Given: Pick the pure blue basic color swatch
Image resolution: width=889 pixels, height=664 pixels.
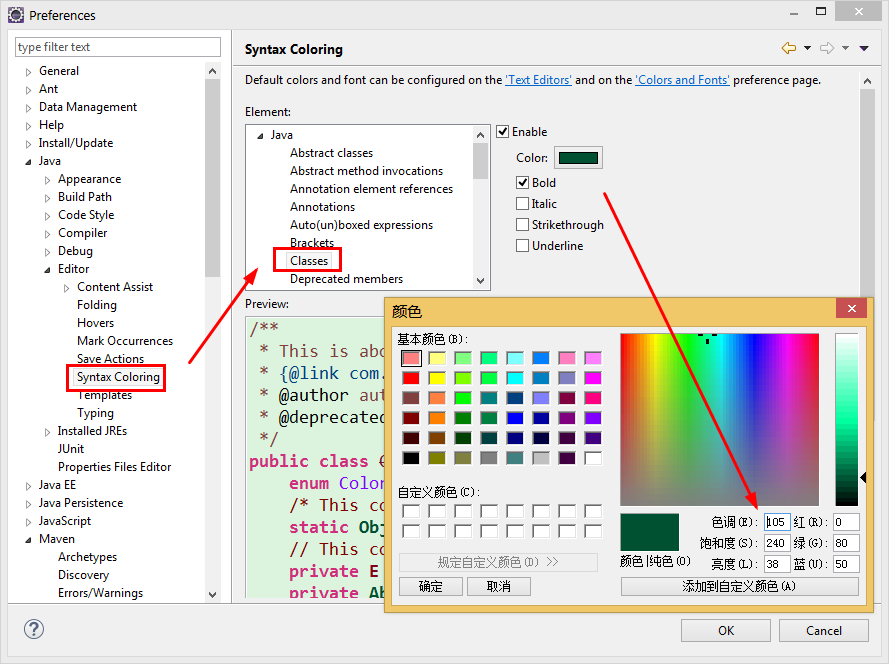Looking at the screenshot, I should pyautogui.click(x=515, y=418).
